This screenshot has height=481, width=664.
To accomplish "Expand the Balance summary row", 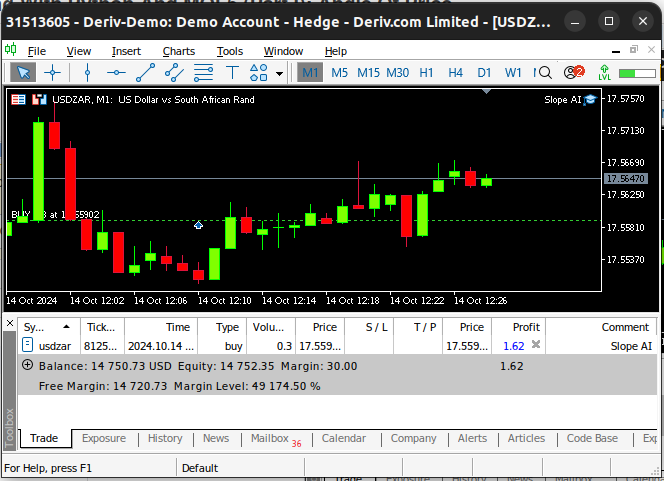I will click(28, 365).
